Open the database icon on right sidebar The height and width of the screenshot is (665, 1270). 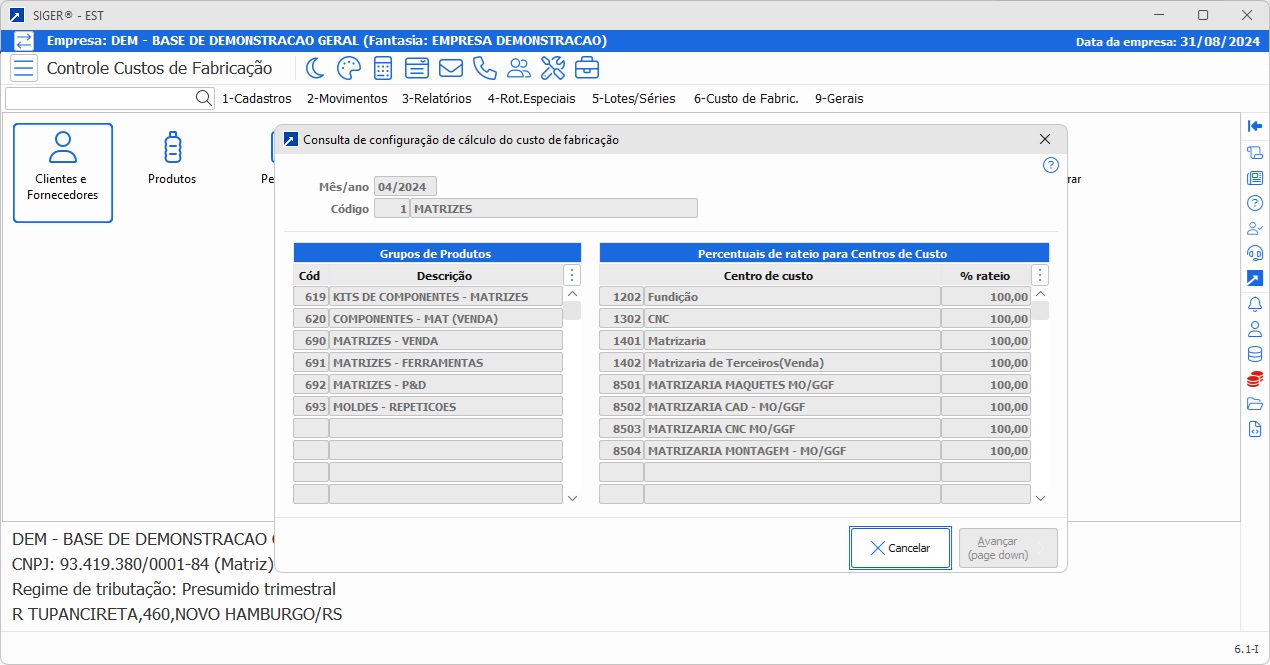(x=1256, y=354)
